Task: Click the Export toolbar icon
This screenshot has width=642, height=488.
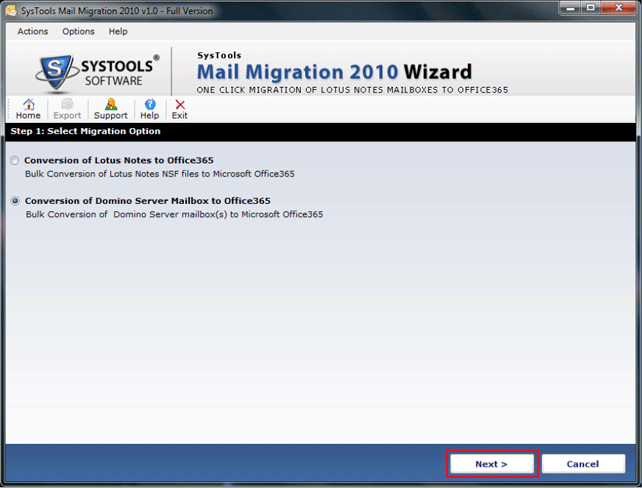Action: (x=67, y=109)
